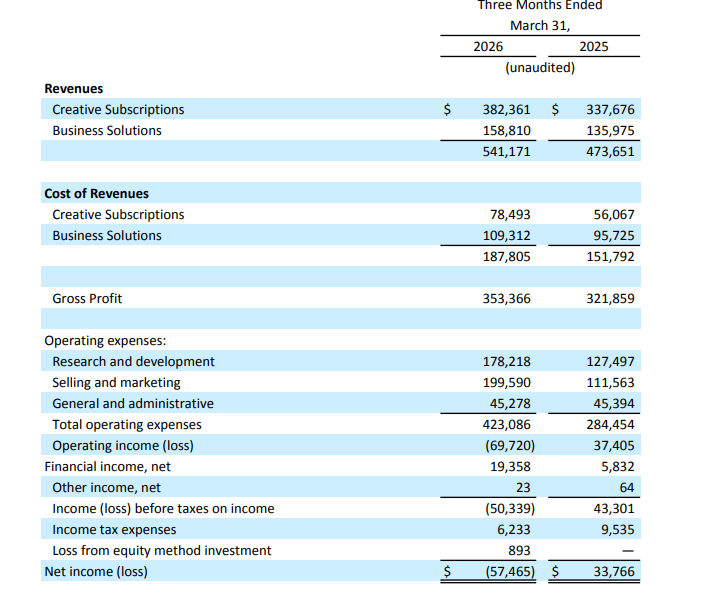This screenshot has height=593, width=703.
Task: Select total cost of revenues 187,805
Action: pyautogui.click(x=506, y=257)
